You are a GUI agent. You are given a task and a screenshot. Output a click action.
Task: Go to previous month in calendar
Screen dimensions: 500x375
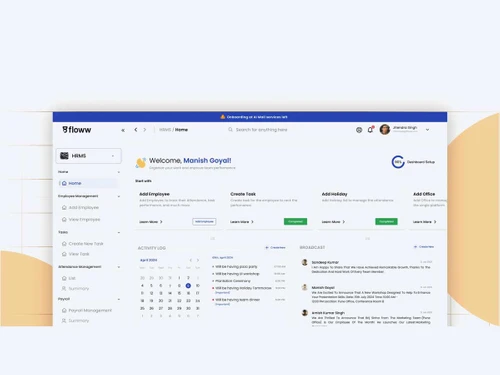click(191, 260)
